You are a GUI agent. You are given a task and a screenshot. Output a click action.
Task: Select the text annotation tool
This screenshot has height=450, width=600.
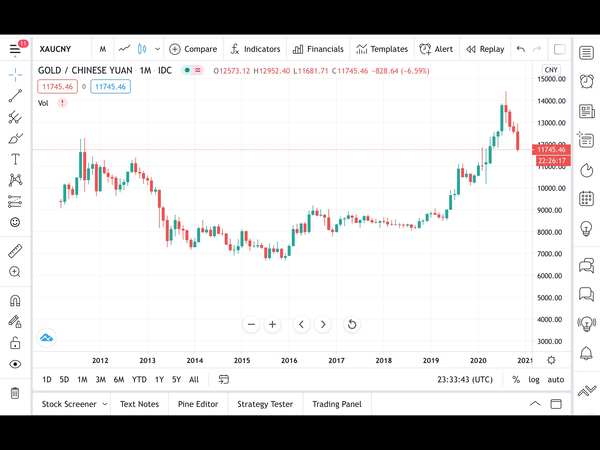pos(15,159)
